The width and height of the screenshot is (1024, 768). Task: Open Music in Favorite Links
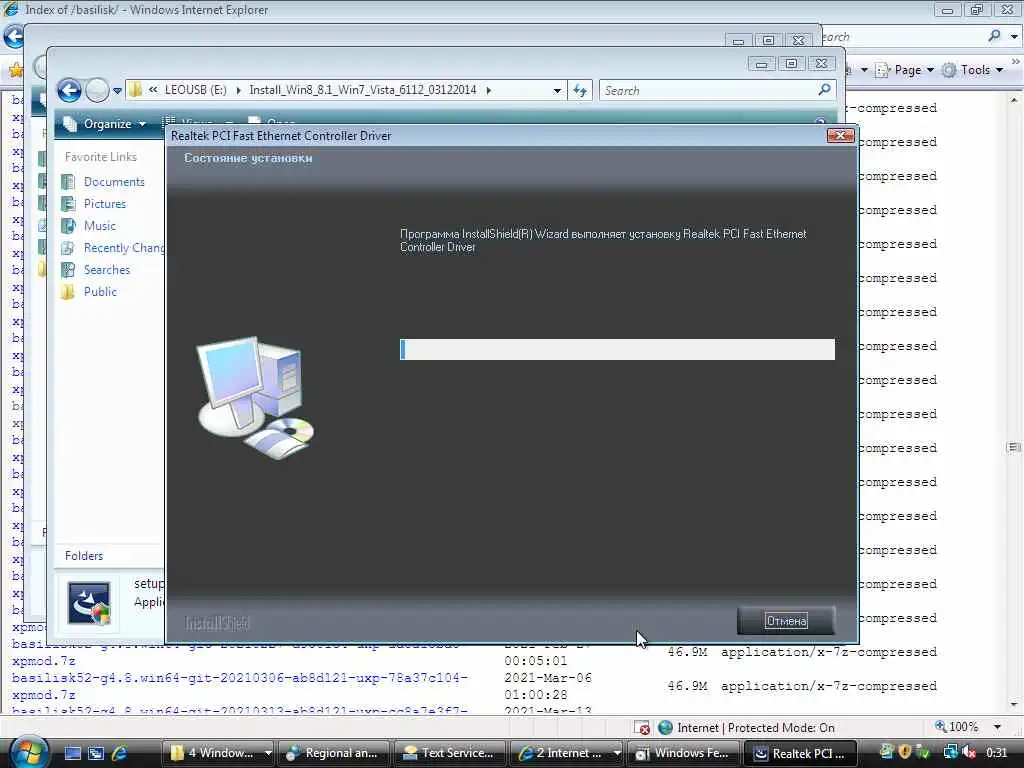coord(99,225)
